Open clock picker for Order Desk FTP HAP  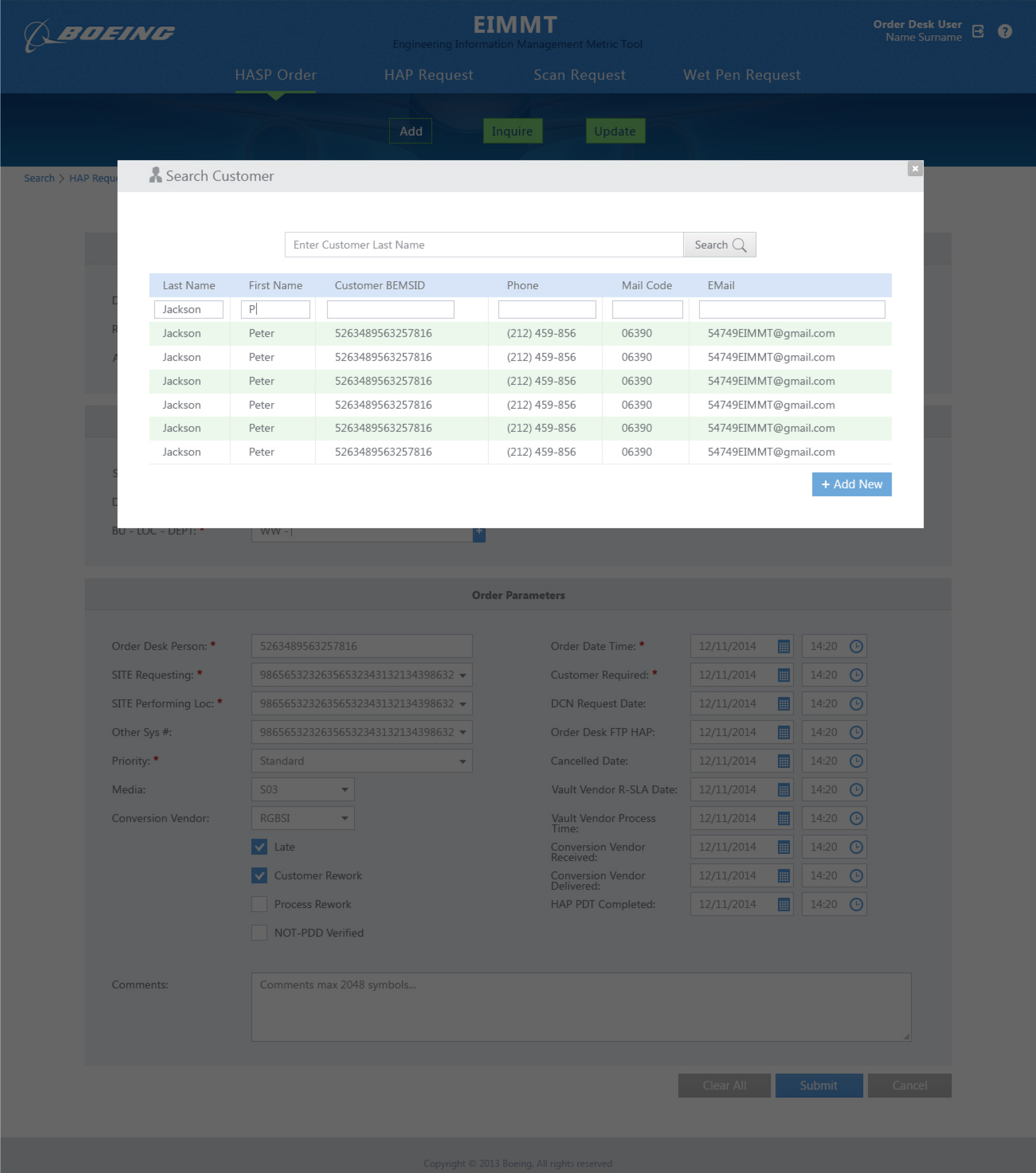coord(856,732)
